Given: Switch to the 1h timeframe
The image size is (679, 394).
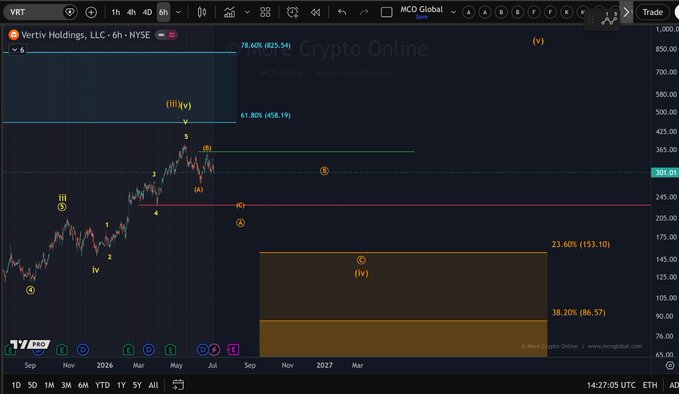Looking at the screenshot, I should click(116, 12).
